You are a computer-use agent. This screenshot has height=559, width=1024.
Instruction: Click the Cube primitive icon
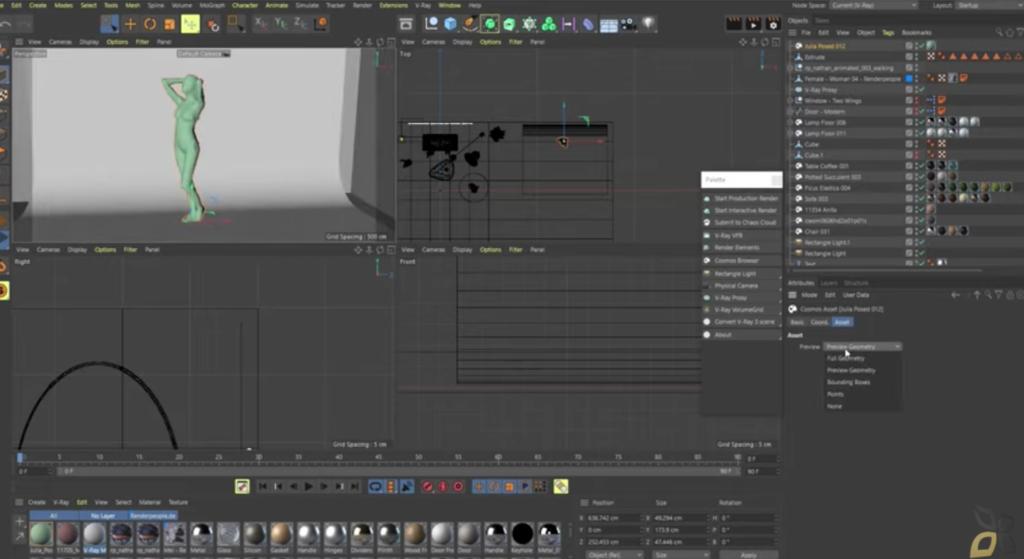click(x=451, y=24)
